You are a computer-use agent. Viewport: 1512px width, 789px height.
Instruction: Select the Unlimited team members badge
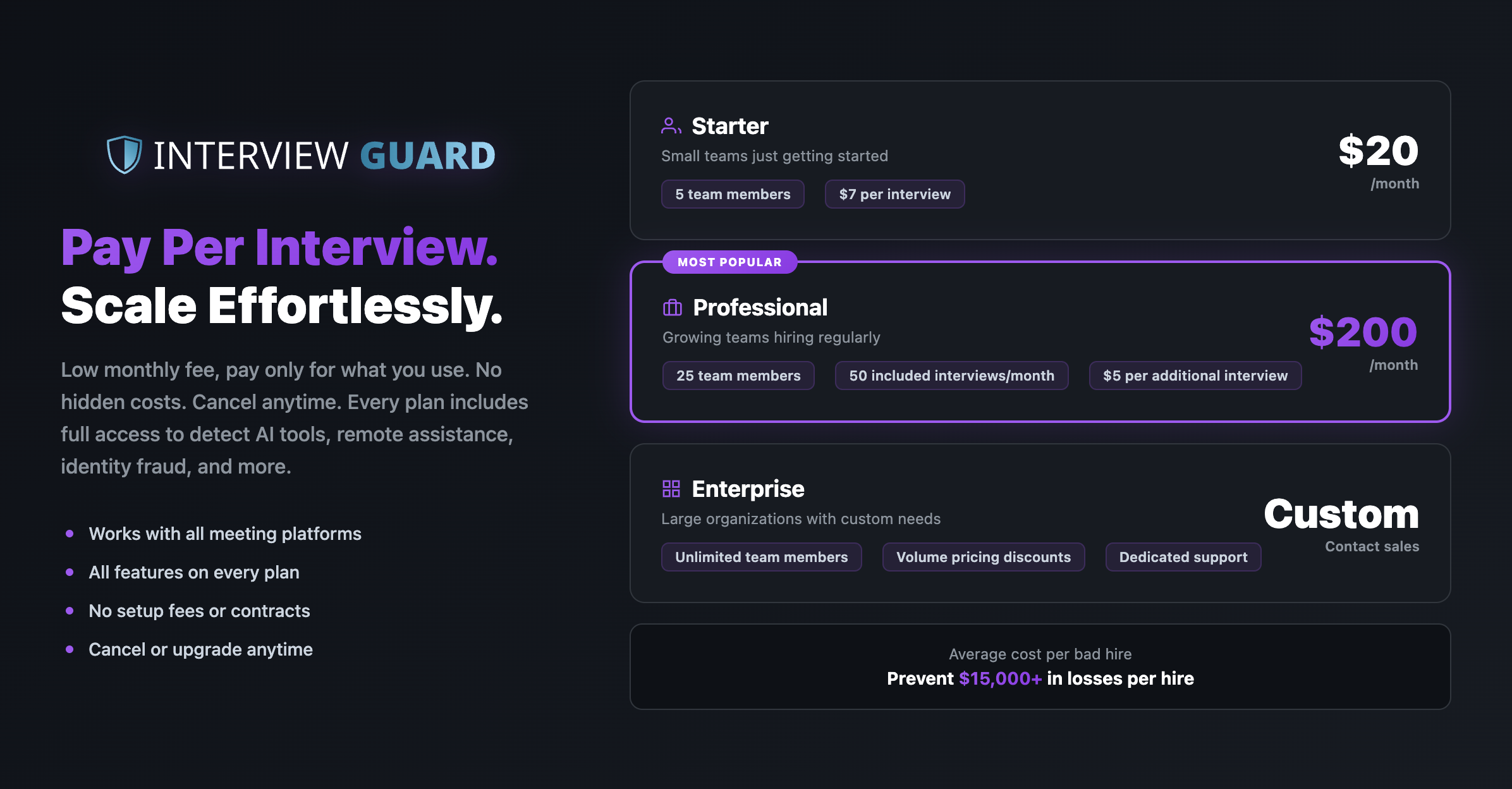click(761, 556)
